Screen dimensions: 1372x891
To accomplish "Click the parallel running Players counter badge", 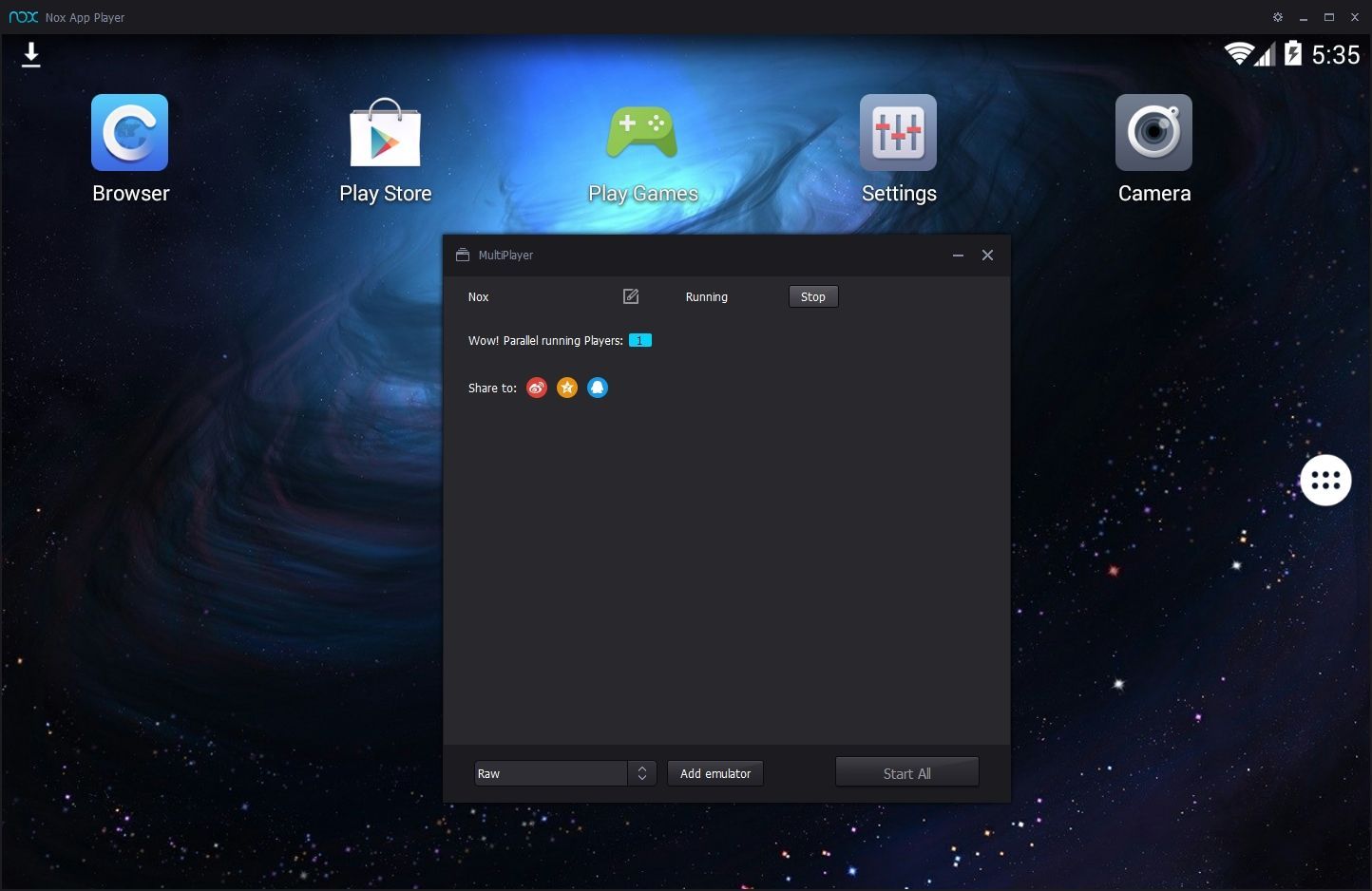I will (x=639, y=340).
